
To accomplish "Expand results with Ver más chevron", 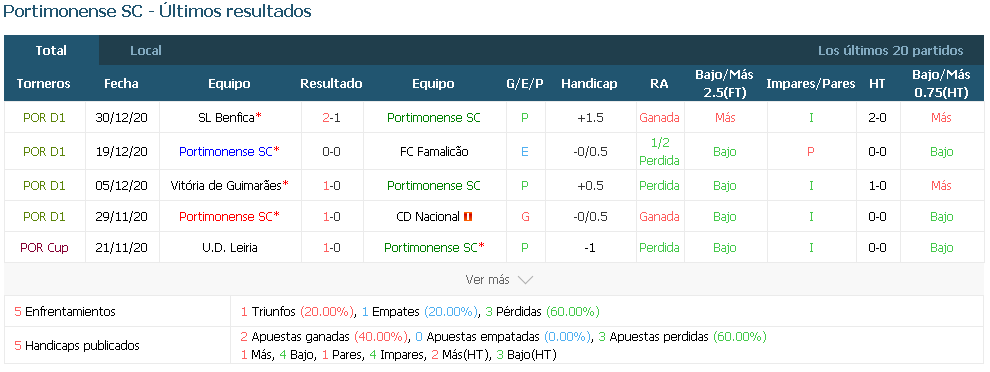I will 525,280.
